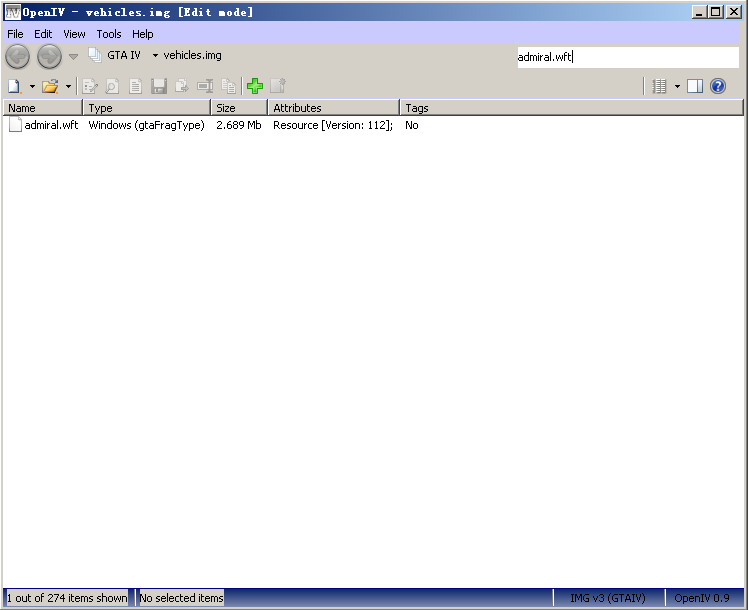748x610 pixels.
Task: Click the text document toolbar icon
Action: [x=135, y=86]
